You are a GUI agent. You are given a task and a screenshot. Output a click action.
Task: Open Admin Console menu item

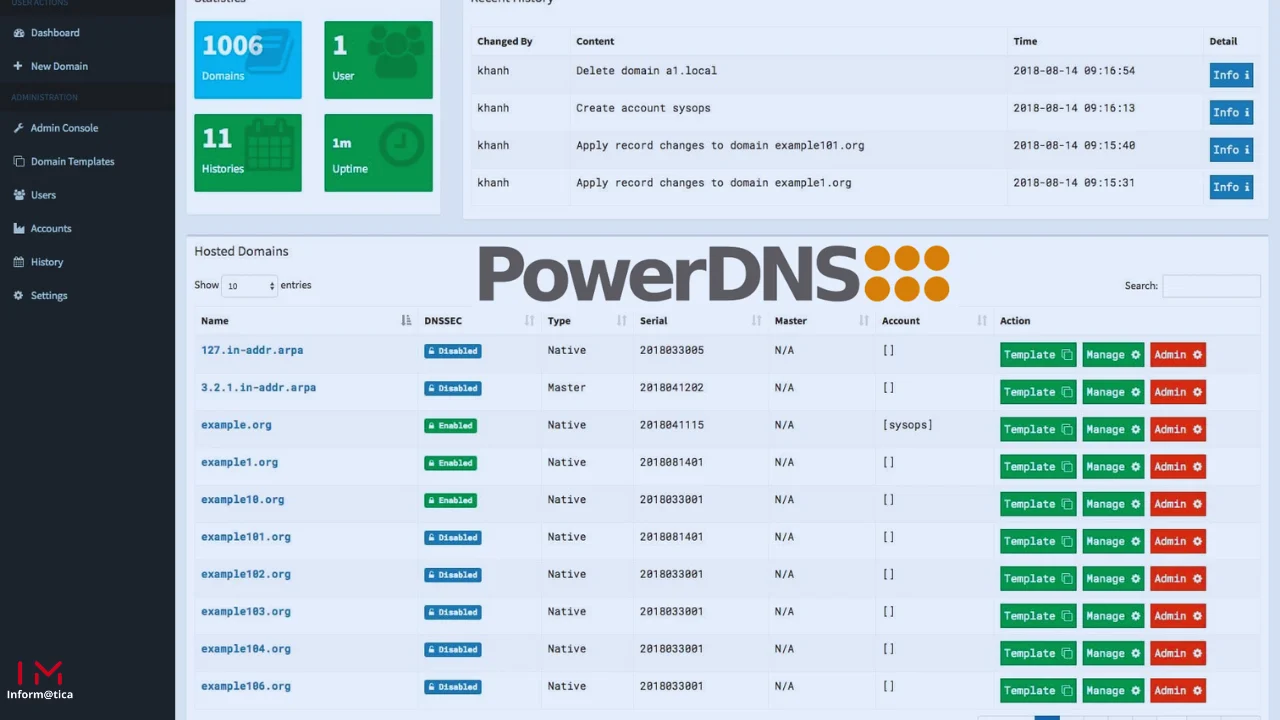[64, 128]
